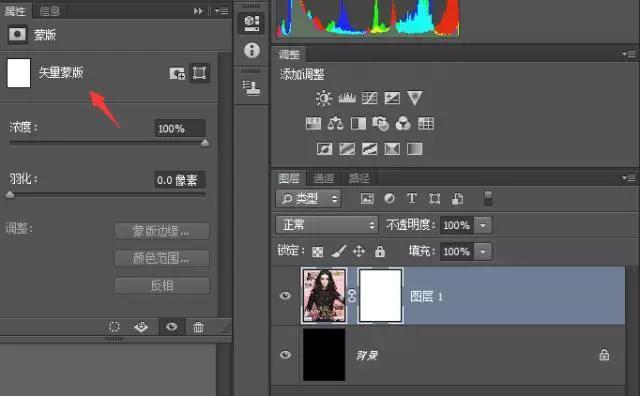Switch to the 通道 tab

point(324,178)
